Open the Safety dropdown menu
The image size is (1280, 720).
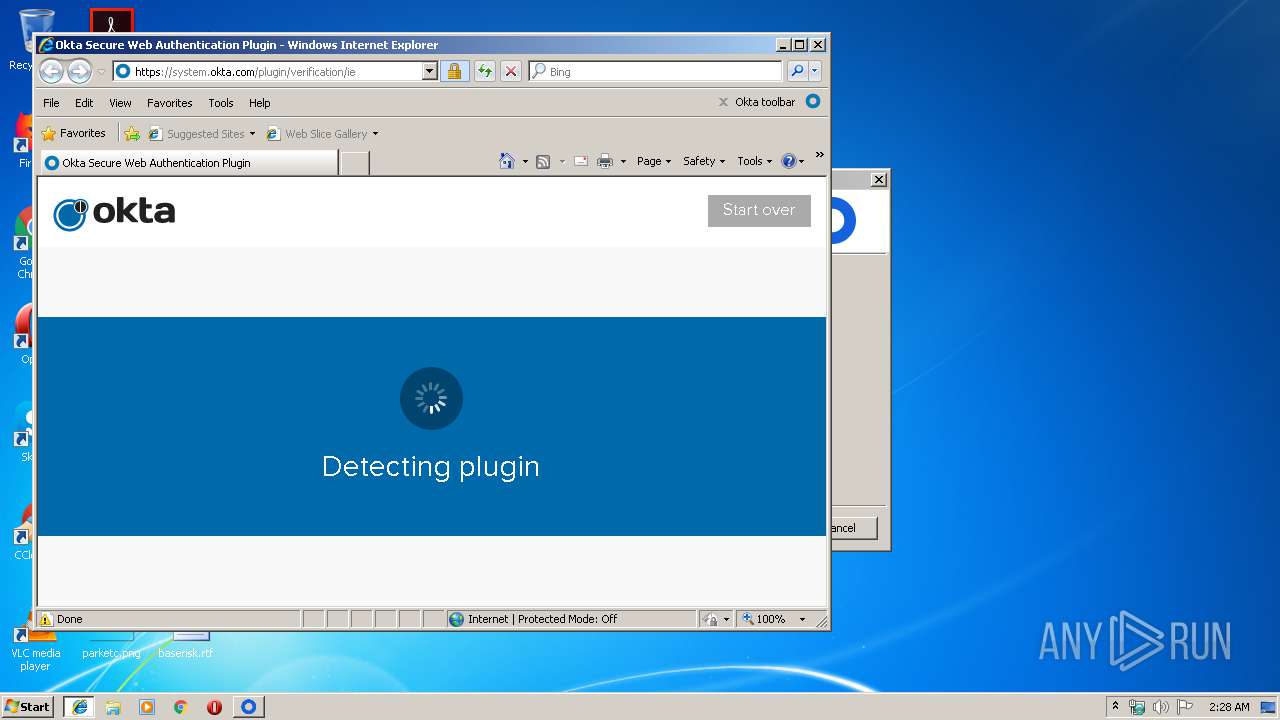[x=704, y=161]
